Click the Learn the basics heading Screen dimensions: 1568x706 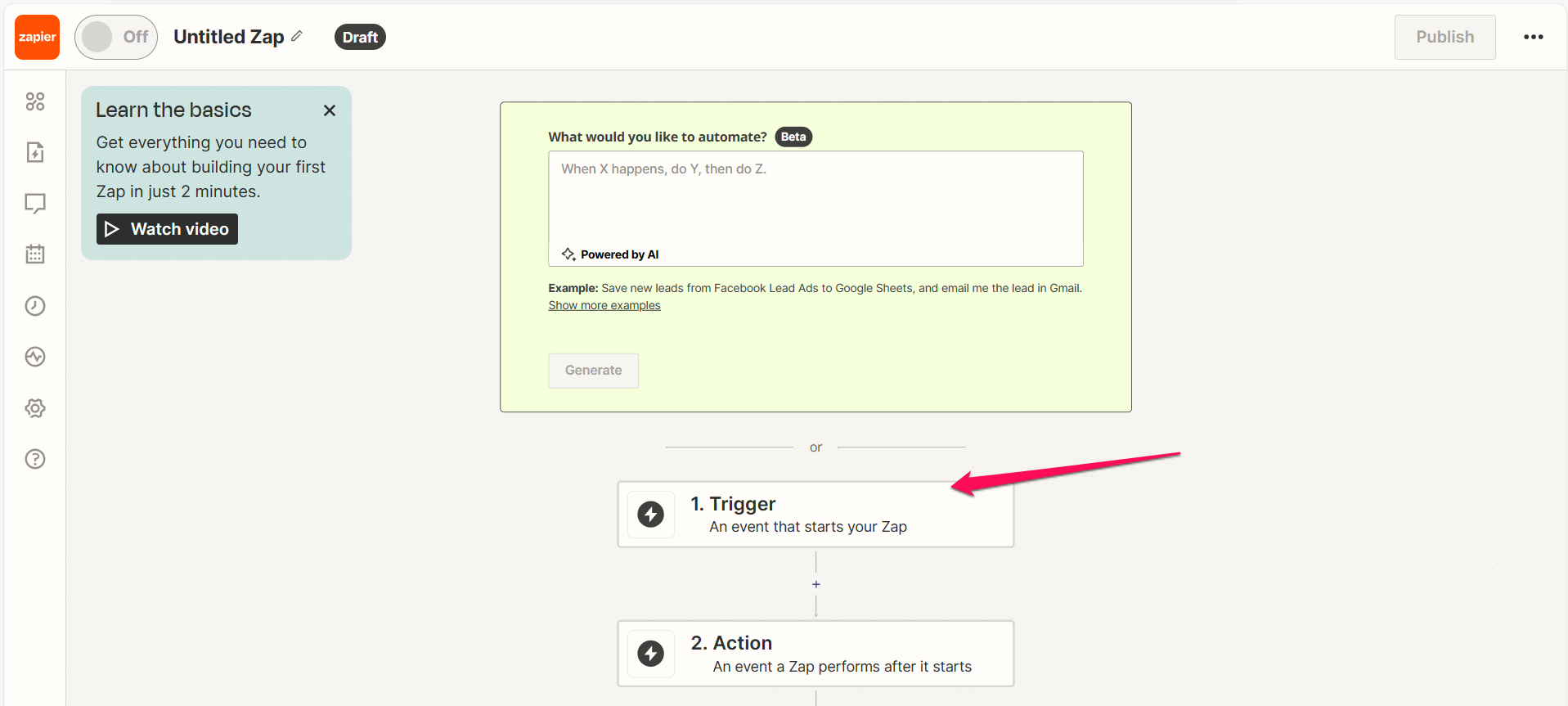173,110
